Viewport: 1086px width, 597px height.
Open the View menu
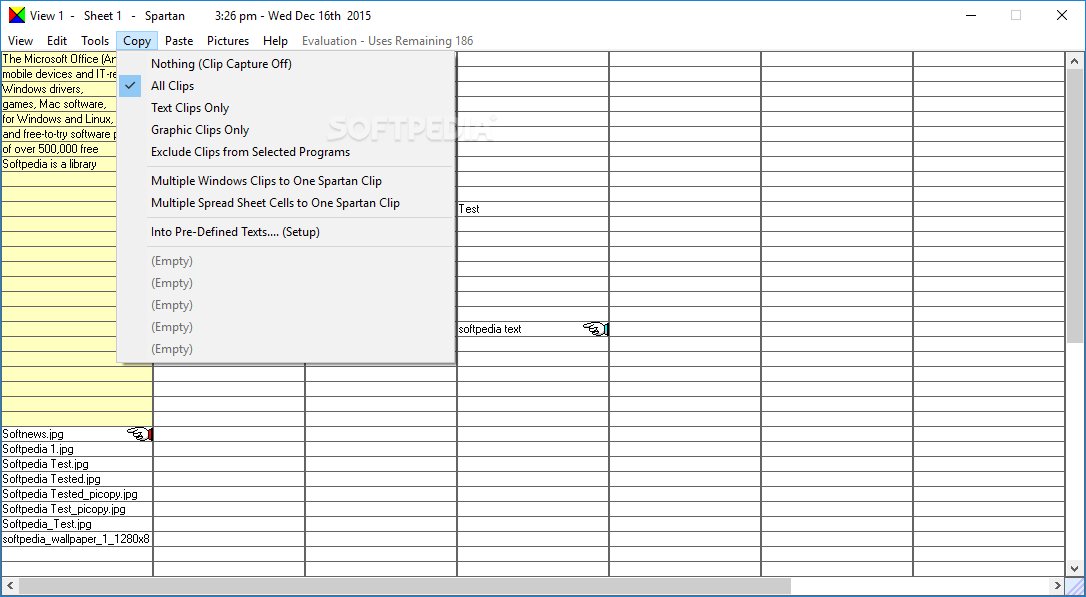pyautogui.click(x=21, y=41)
